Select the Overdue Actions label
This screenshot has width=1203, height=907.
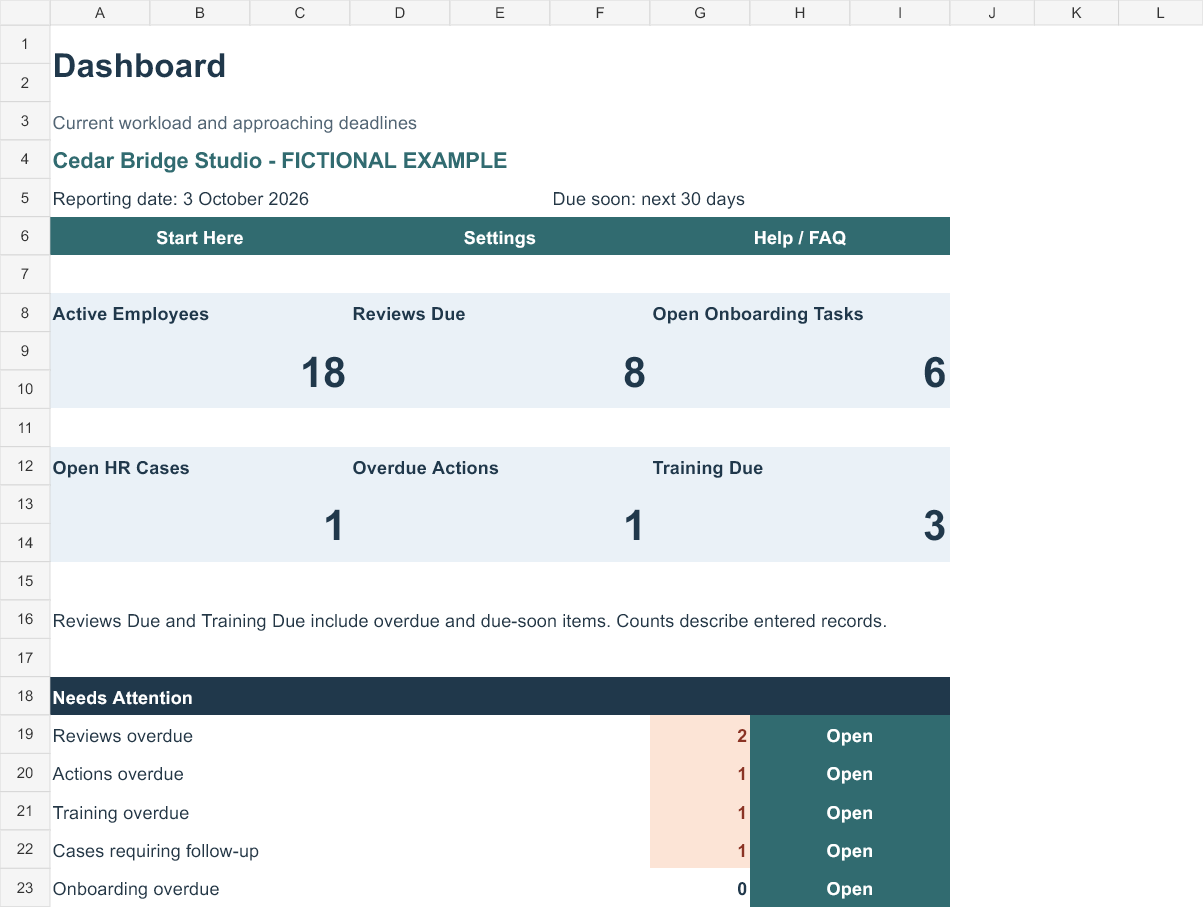tap(425, 468)
